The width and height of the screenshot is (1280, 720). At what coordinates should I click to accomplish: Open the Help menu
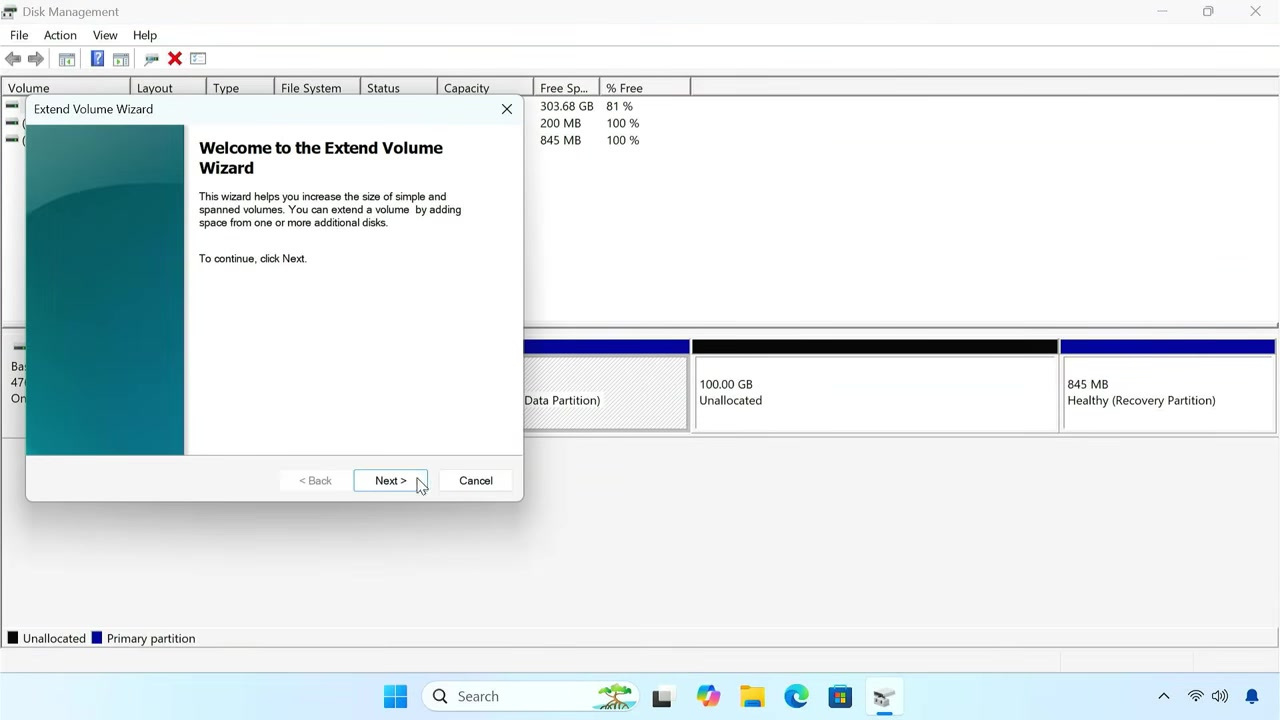coord(145,35)
